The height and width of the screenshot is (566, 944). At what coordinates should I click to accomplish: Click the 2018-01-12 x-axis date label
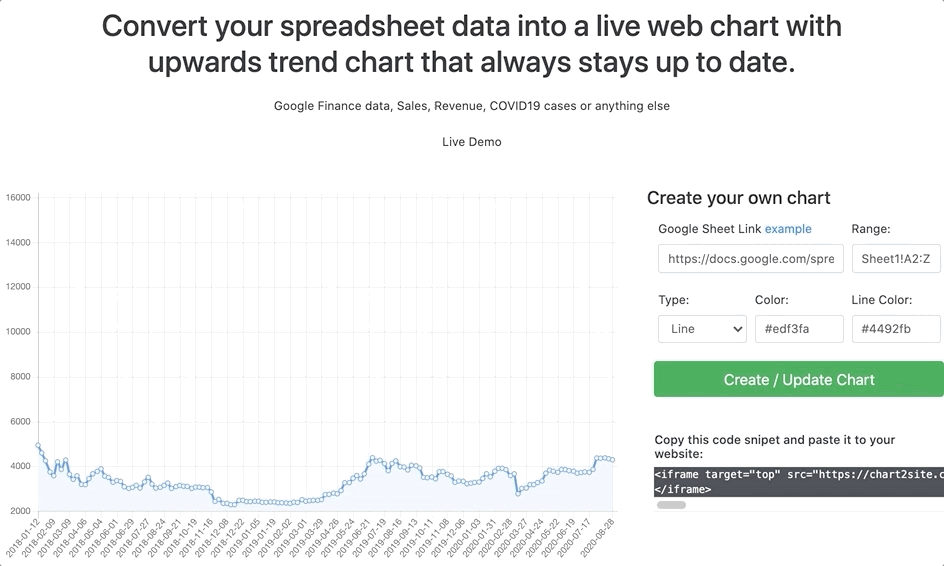[x=24, y=538]
